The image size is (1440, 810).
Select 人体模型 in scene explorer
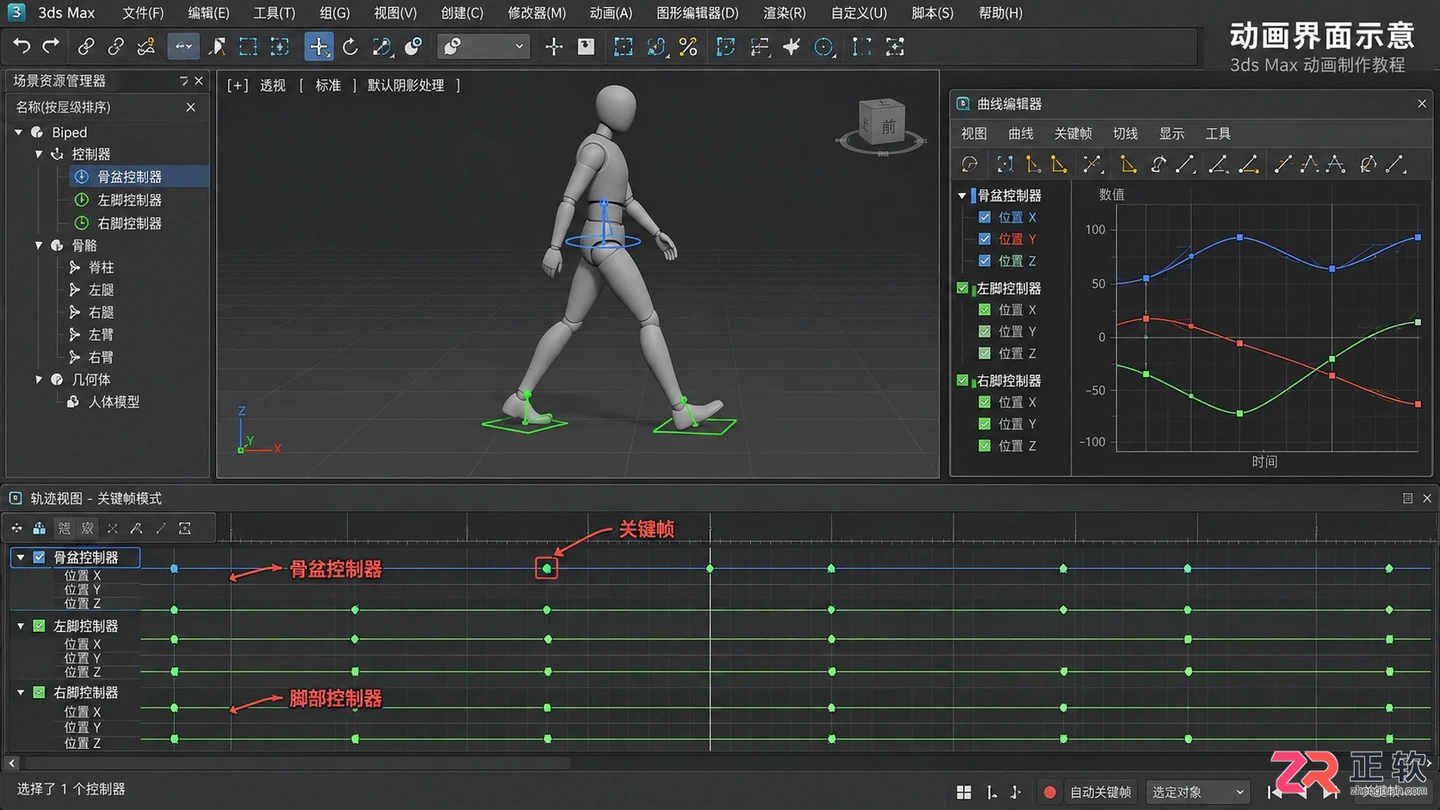point(114,401)
